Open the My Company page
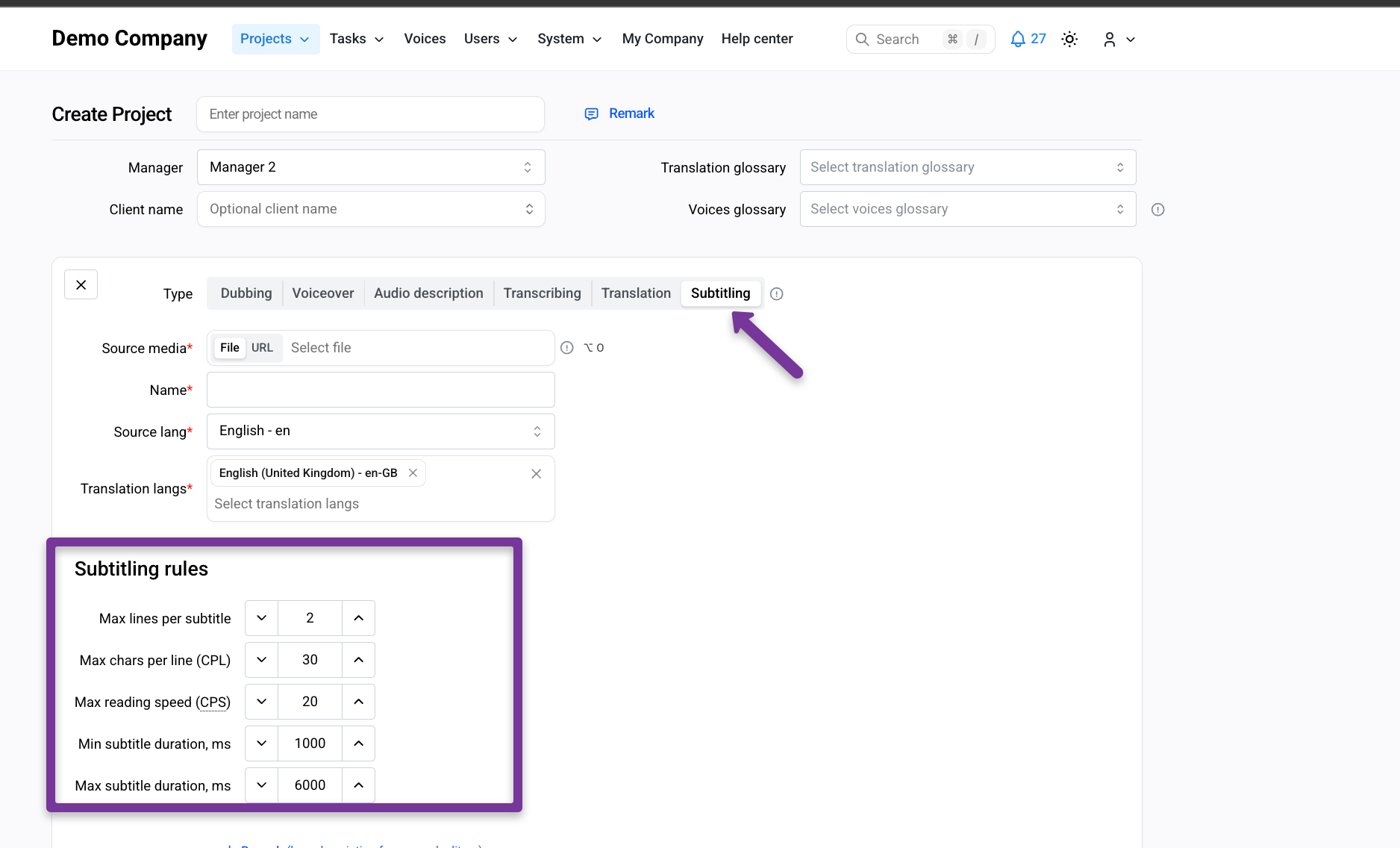This screenshot has height=848, width=1400. point(663,39)
